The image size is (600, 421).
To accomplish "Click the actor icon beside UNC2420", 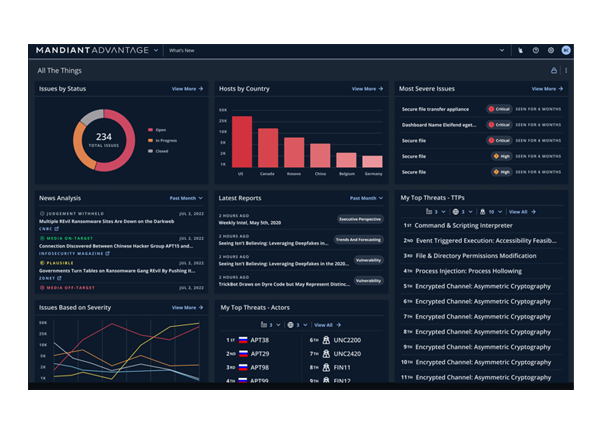I will point(326,354).
